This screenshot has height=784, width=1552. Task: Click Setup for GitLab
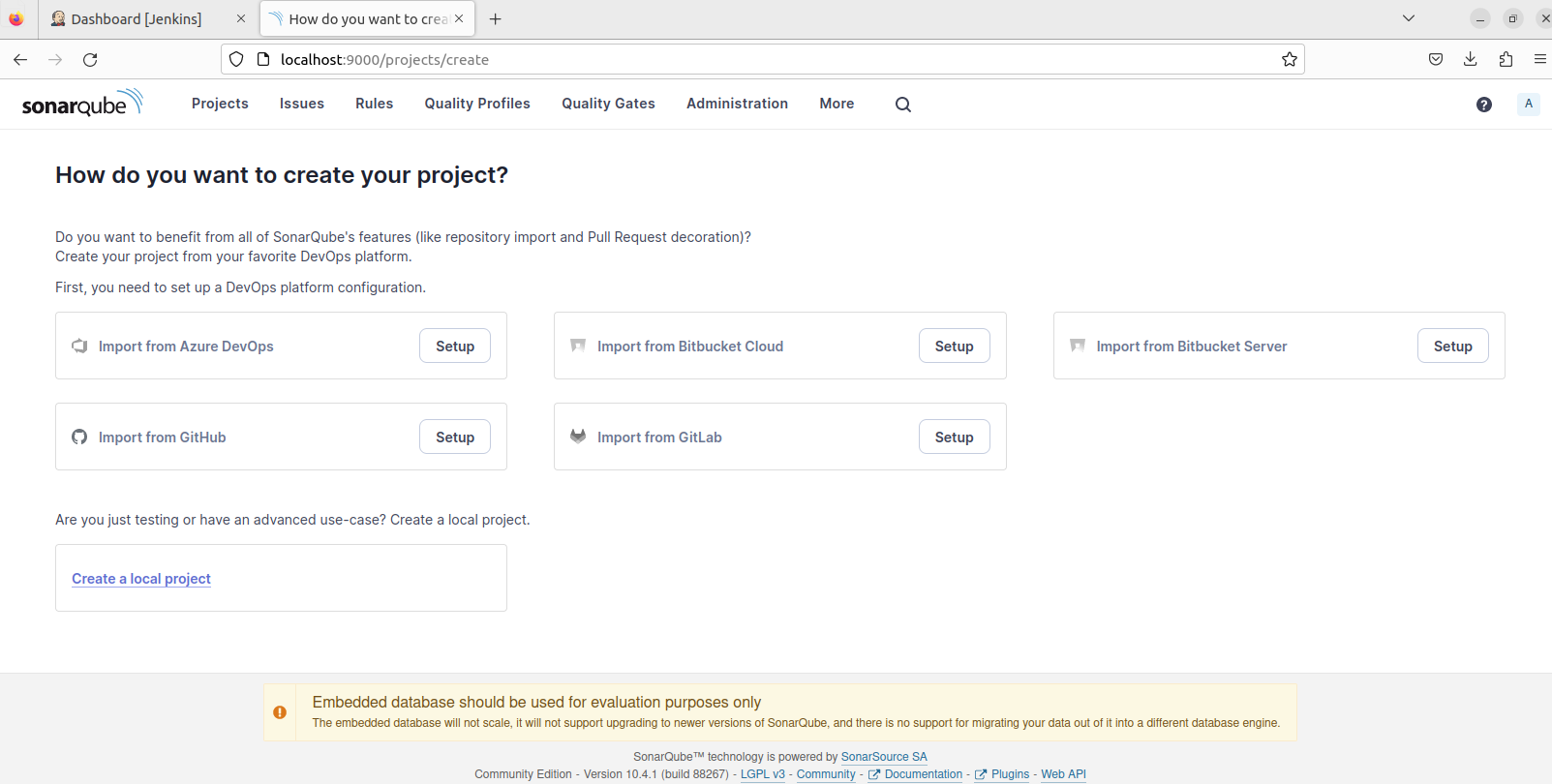954,437
